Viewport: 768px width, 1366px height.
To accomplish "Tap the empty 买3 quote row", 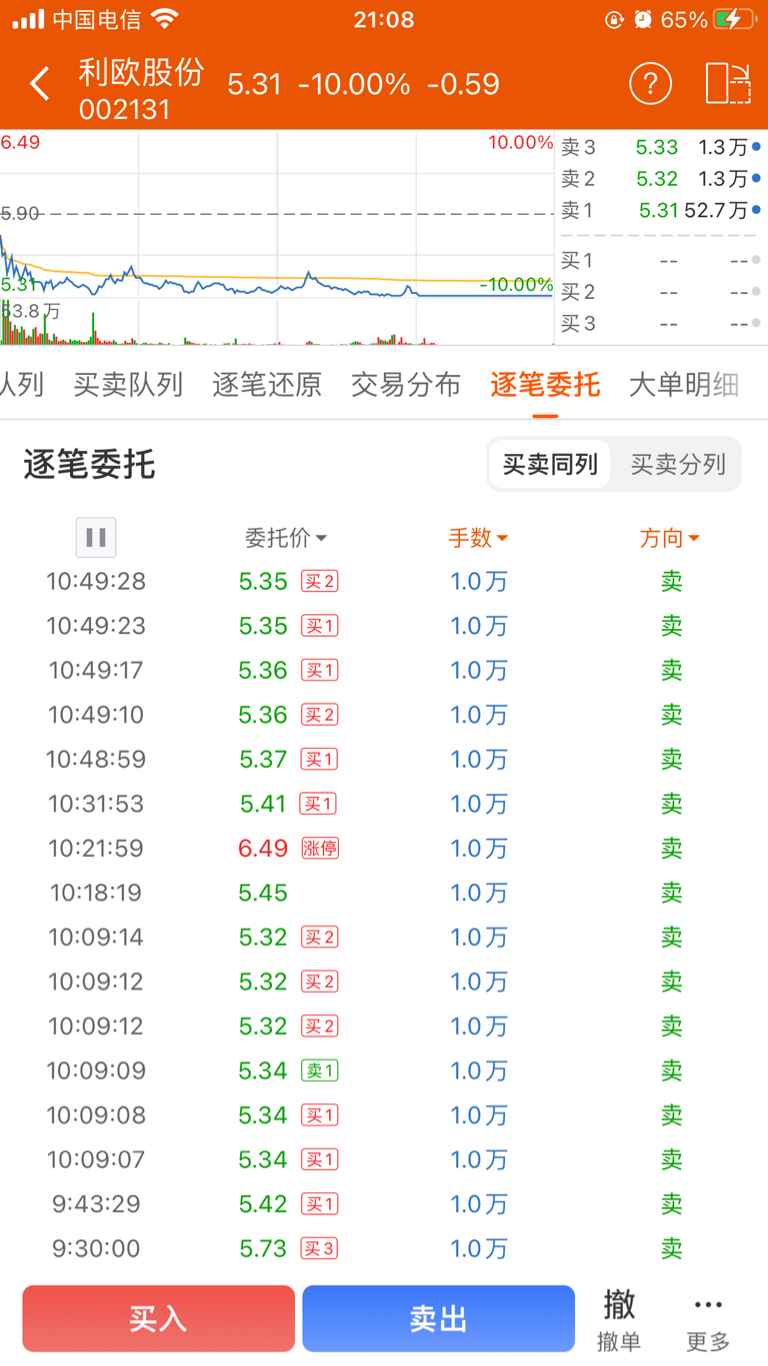I will pyautogui.click(x=660, y=323).
